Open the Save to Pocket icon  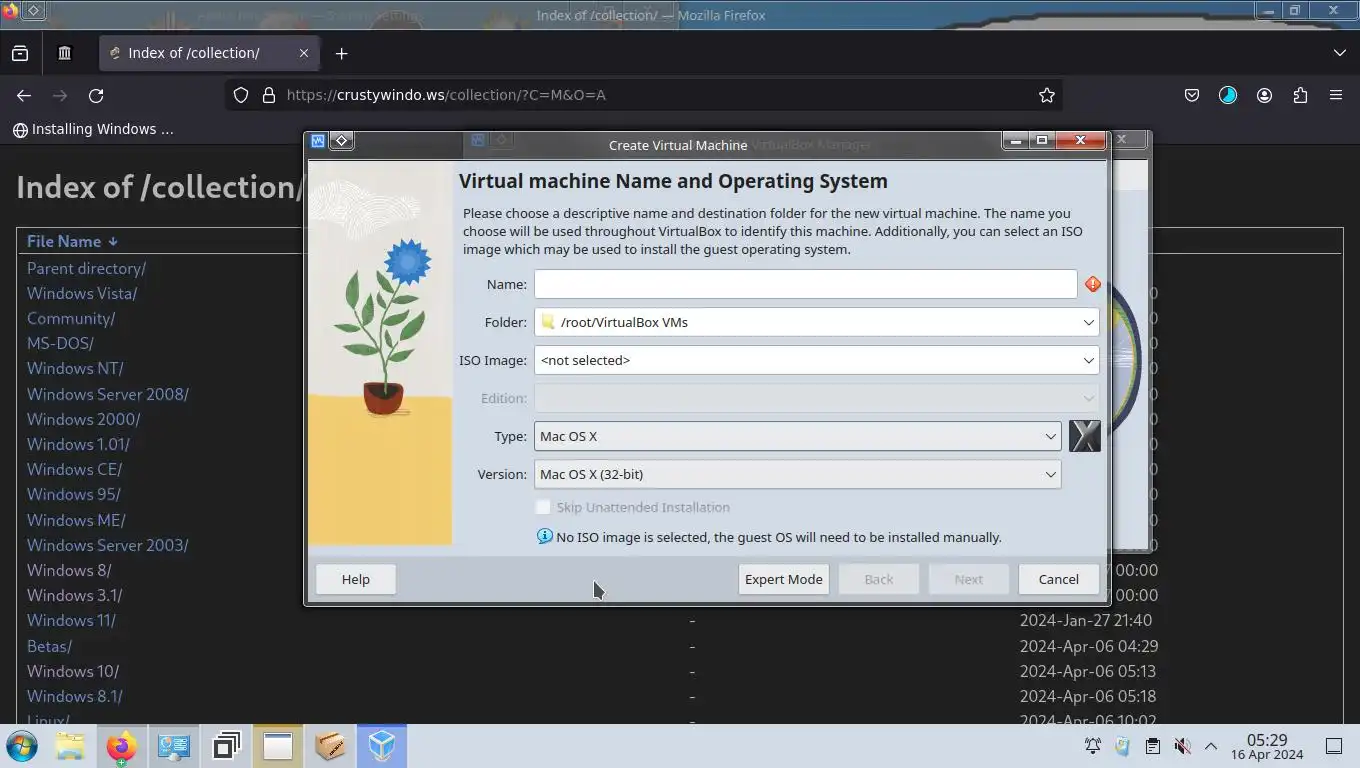(1192, 95)
